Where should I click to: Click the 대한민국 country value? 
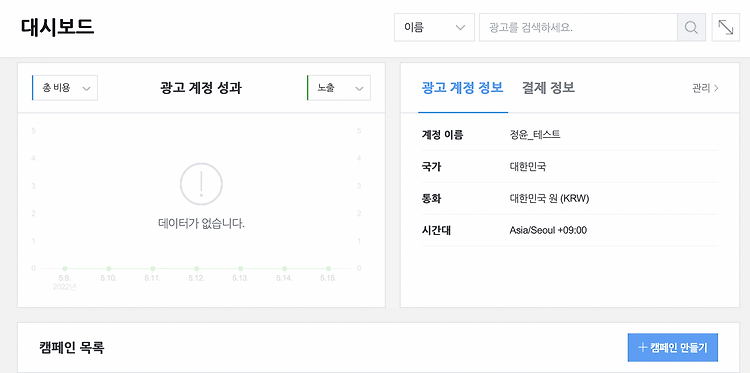528,167
